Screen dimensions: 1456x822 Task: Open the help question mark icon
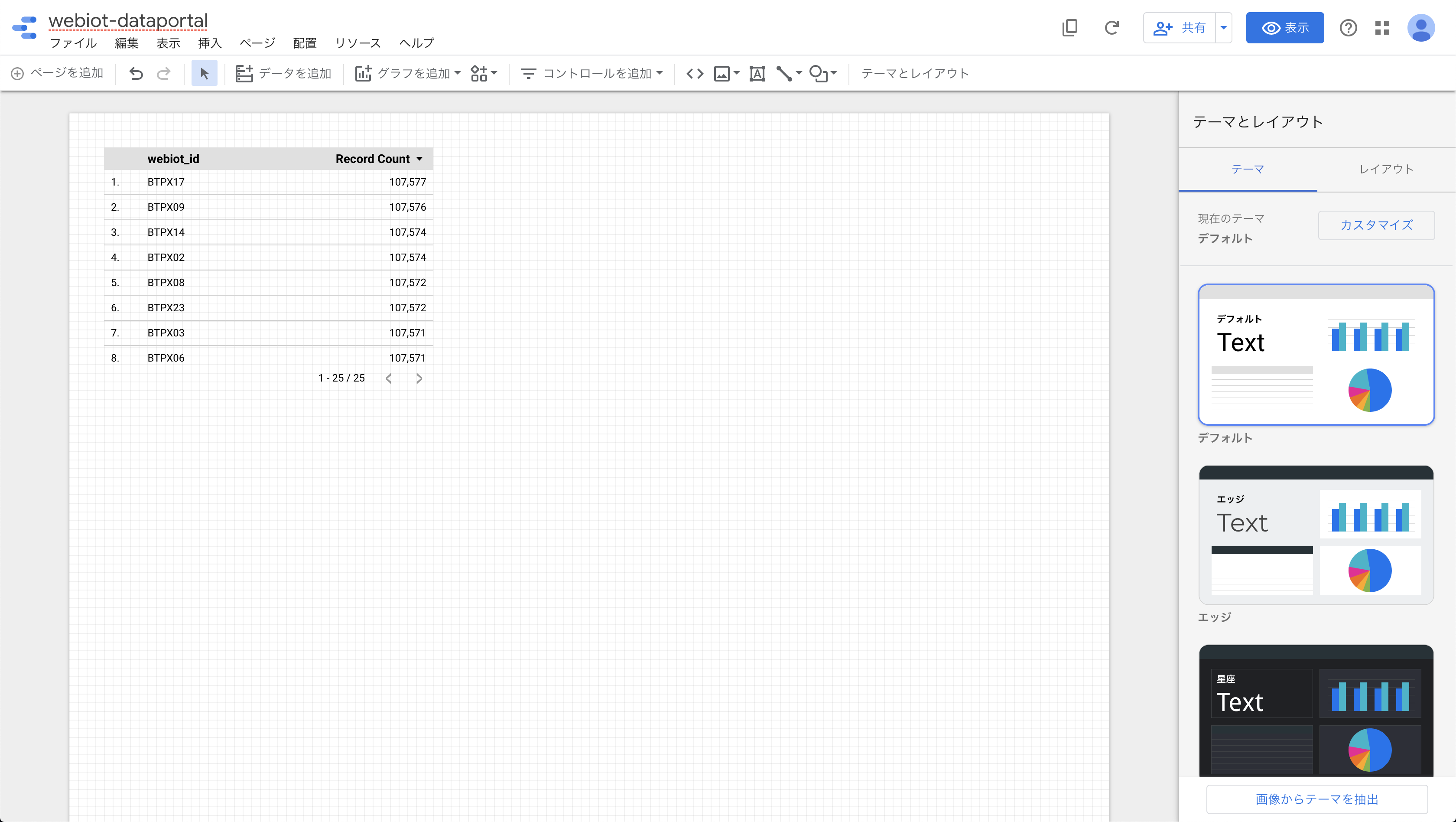(1348, 28)
